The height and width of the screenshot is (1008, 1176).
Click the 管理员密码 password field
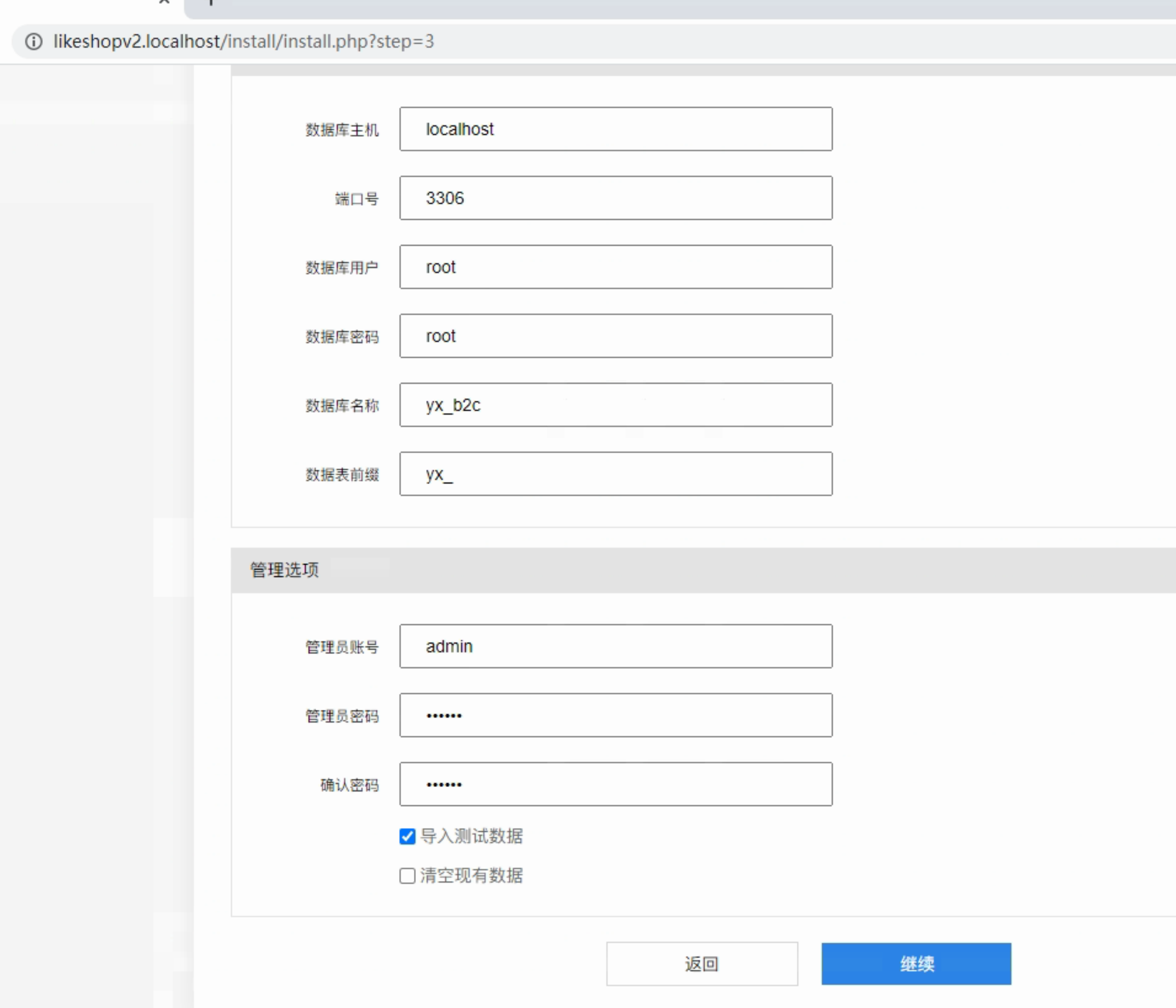(616, 715)
